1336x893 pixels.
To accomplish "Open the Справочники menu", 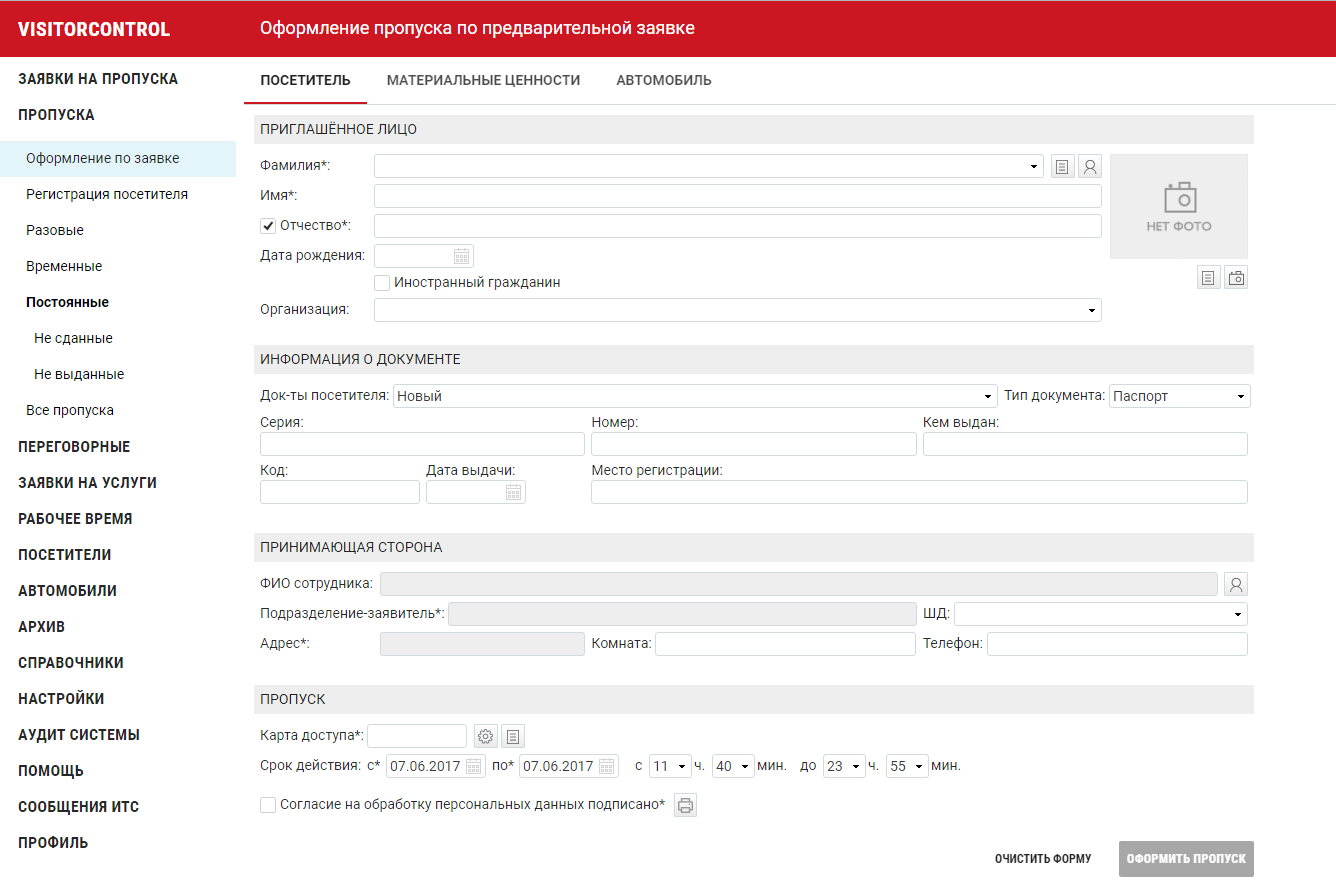I will coord(71,663).
